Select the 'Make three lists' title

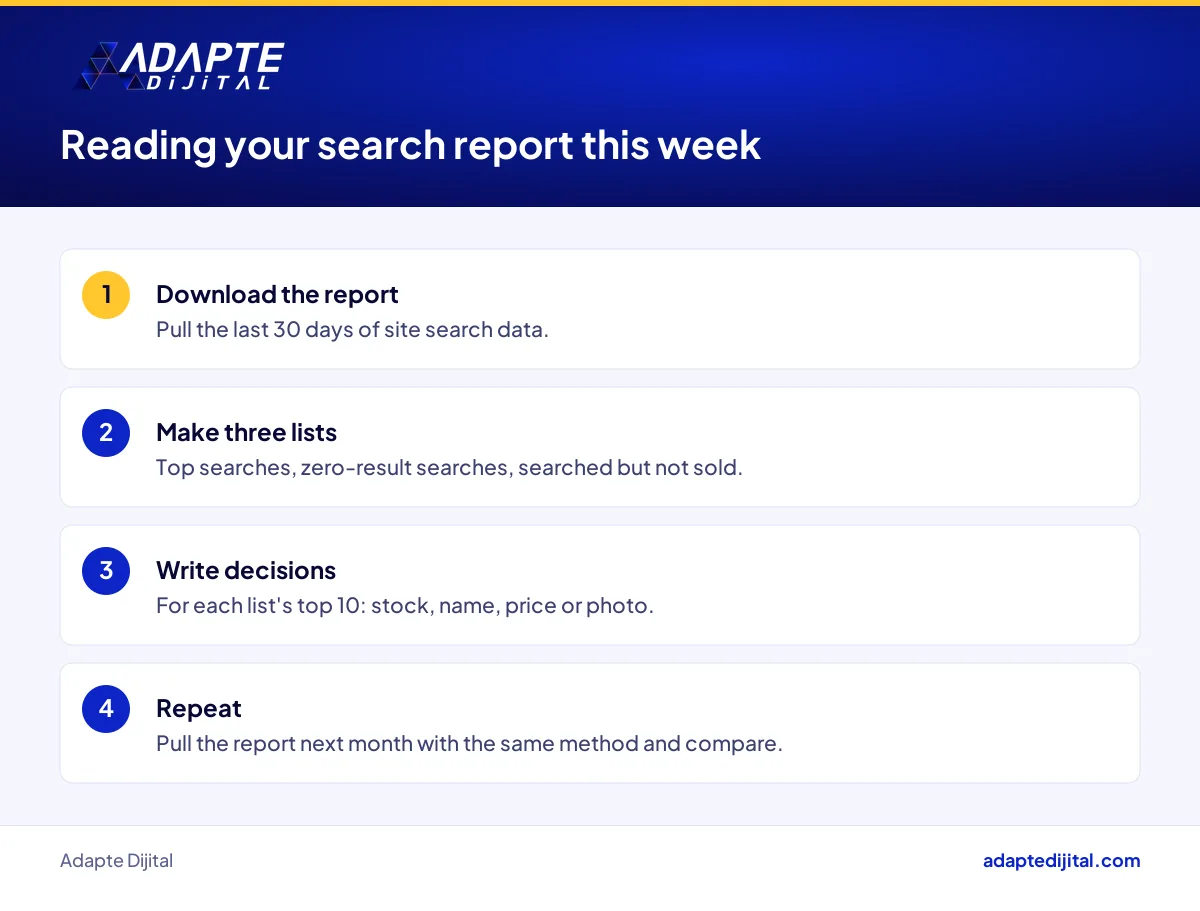pos(246,432)
